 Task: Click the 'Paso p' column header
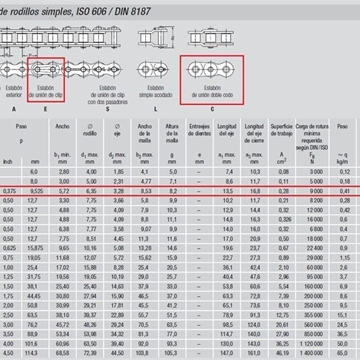pyautogui.click(x=21, y=133)
